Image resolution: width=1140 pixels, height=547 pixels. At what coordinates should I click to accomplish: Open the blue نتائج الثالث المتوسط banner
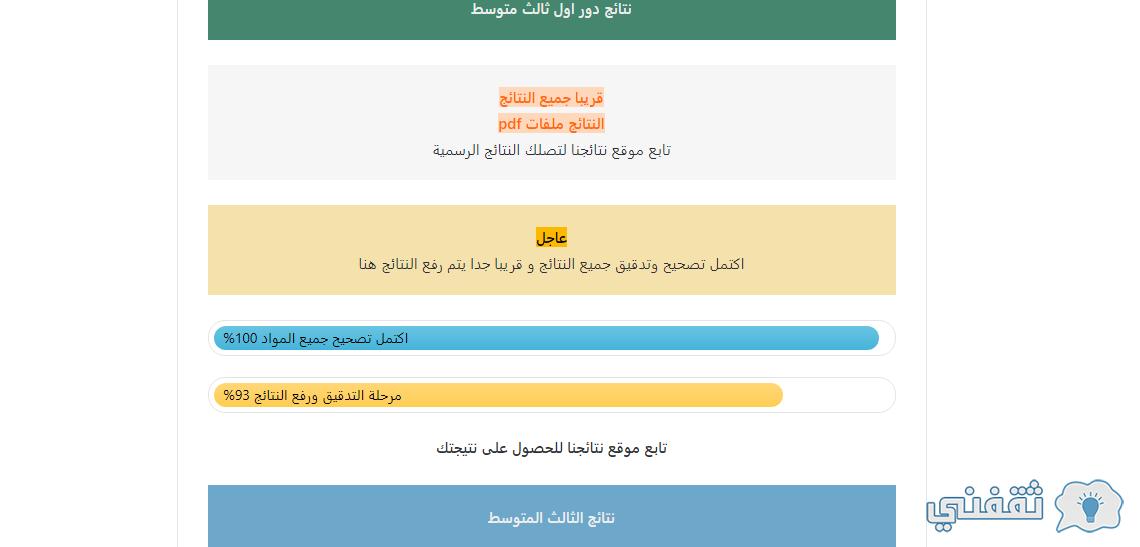point(551,516)
